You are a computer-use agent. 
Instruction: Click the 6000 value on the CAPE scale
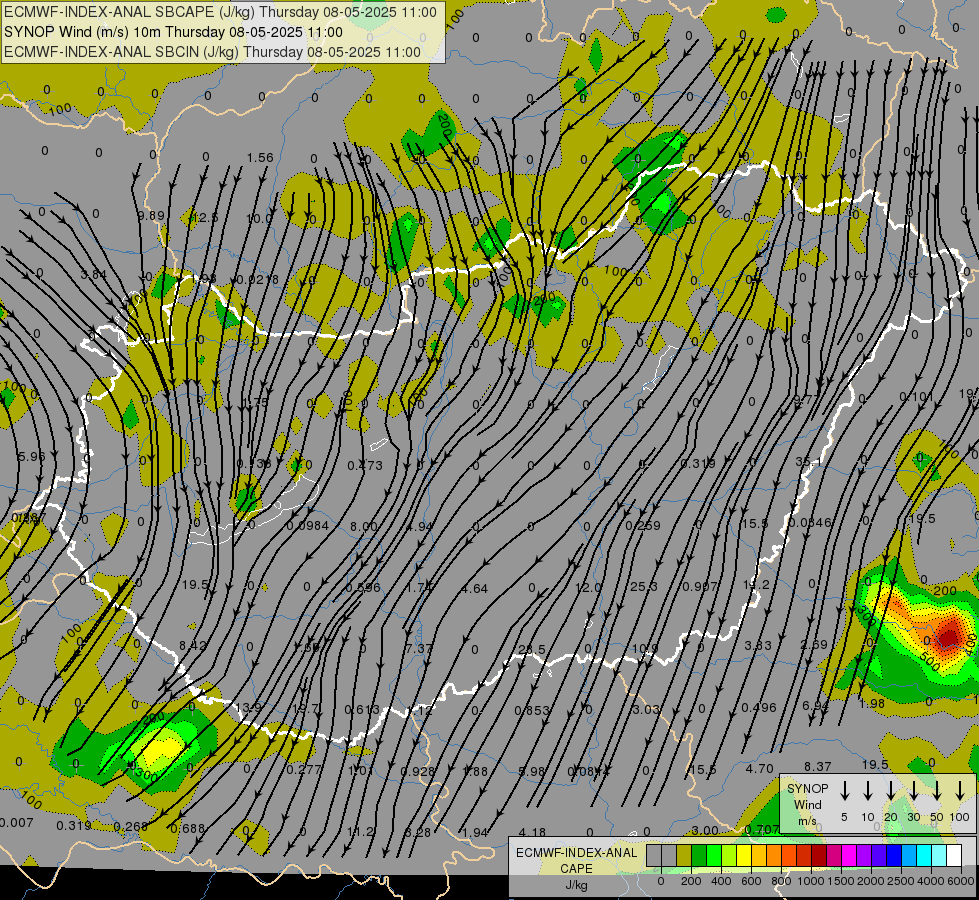[x=962, y=881]
